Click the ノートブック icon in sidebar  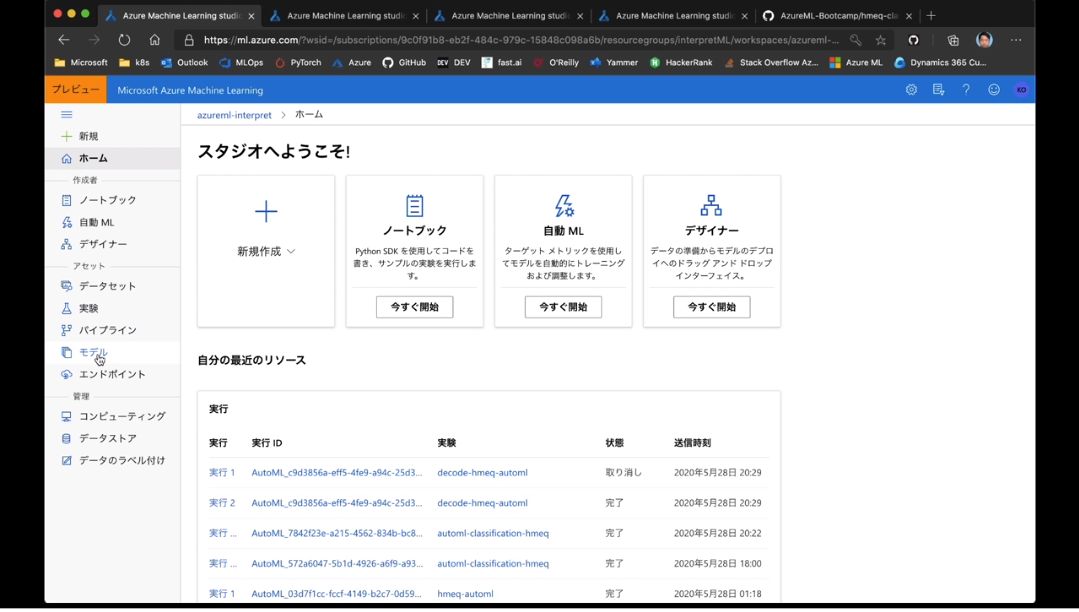pos(67,200)
